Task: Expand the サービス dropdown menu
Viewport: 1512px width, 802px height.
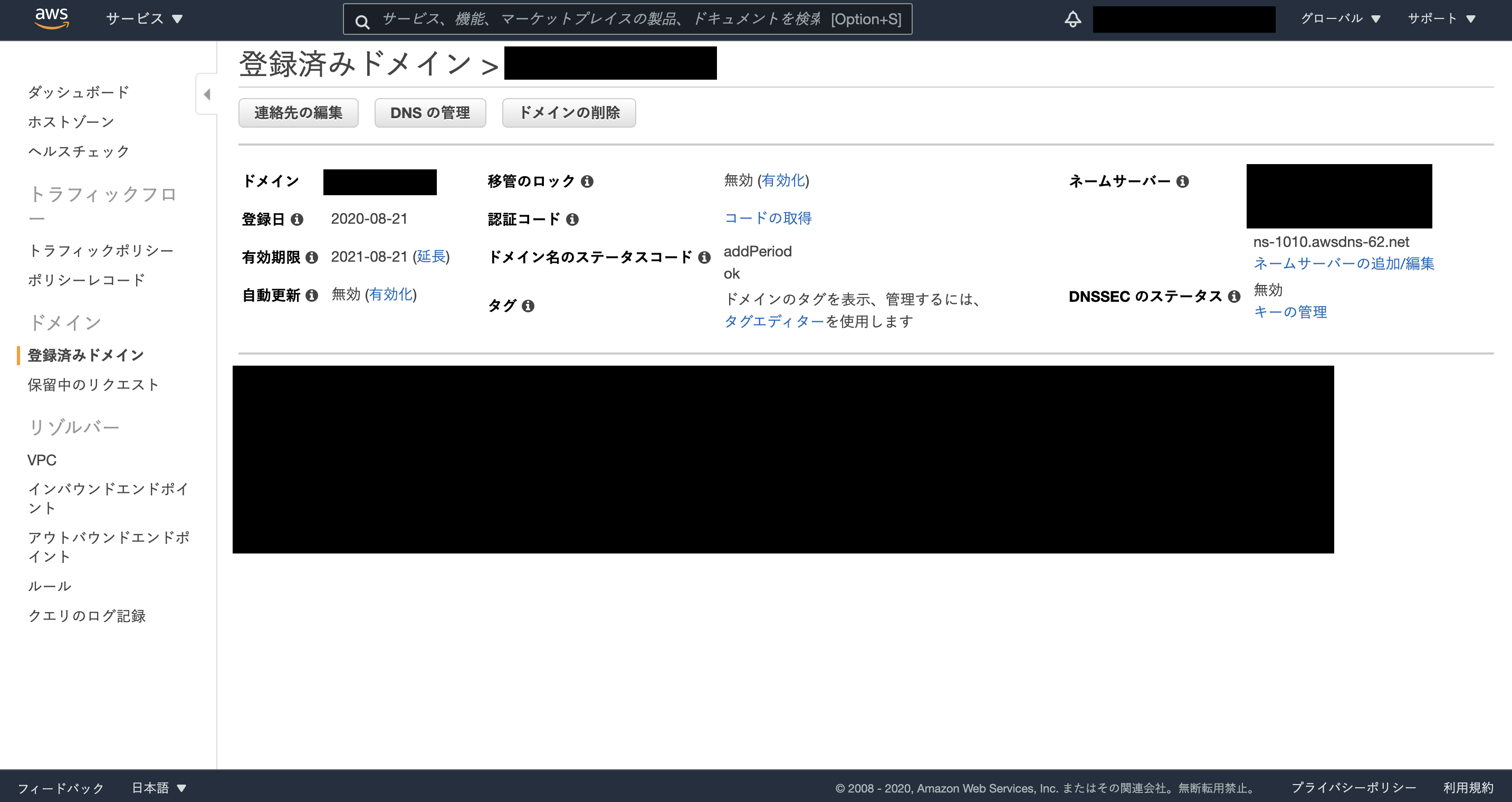Action: click(x=145, y=19)
